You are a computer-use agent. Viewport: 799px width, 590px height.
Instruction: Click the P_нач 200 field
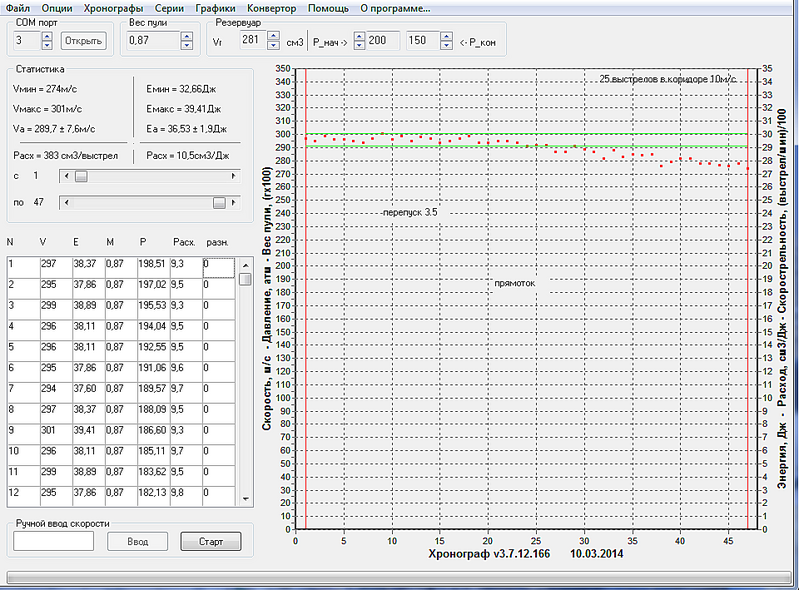click(x=382, y=41)
